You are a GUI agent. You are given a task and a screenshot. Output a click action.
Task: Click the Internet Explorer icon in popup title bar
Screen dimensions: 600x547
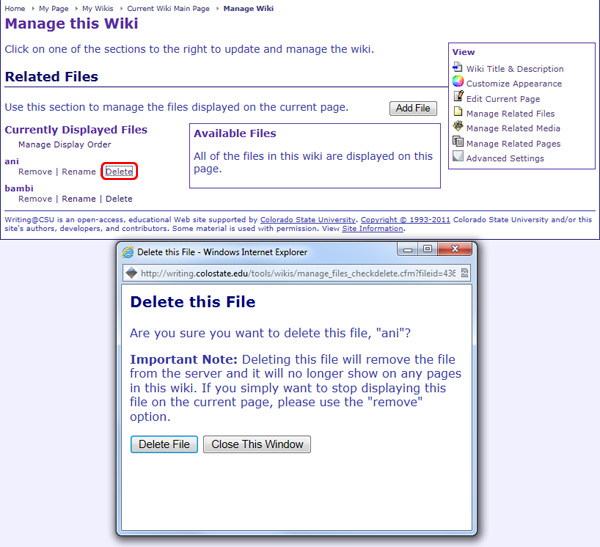coord(127,252)
